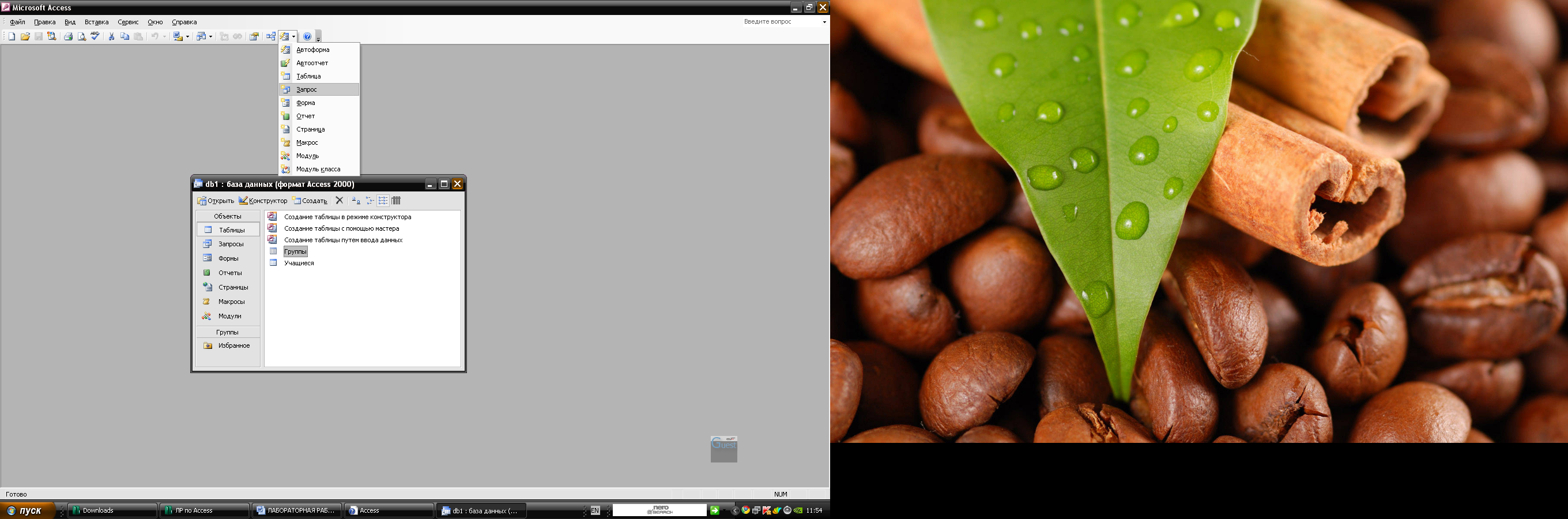Select Страницы in Objects pane
Image resolution: width=1568 pixels, height=519 pixels.
[x=228, y=287]
